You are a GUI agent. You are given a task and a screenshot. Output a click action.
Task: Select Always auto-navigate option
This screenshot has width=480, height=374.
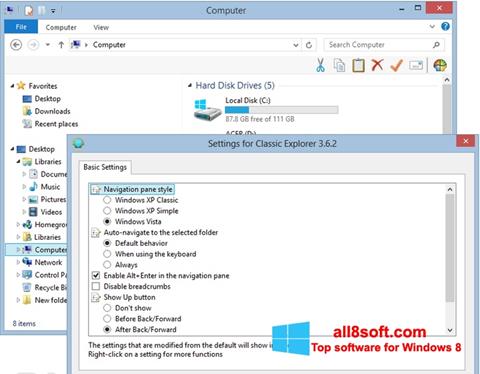107,265
